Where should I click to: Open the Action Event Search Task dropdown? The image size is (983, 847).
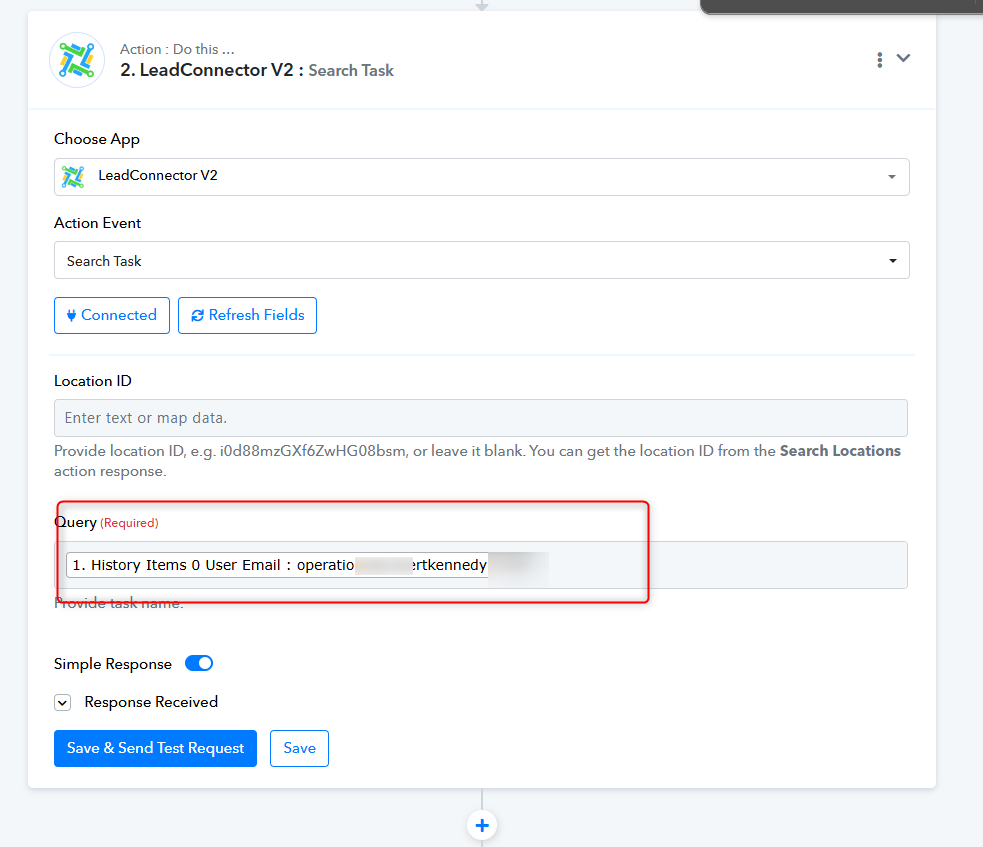481,260
